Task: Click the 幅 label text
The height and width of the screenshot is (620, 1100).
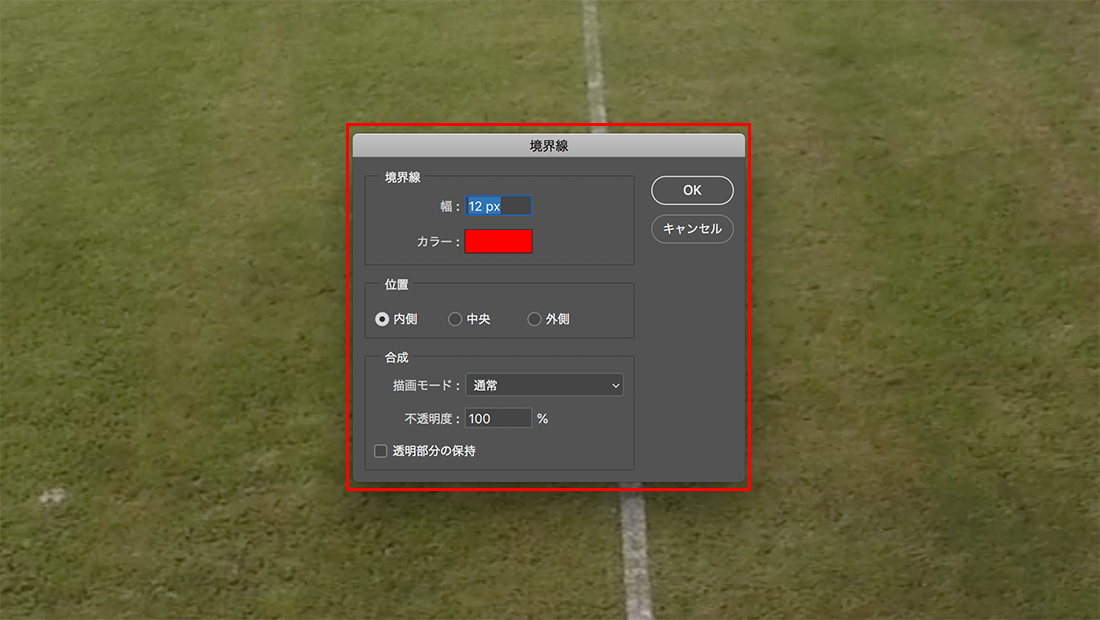Action: point(449,207)
